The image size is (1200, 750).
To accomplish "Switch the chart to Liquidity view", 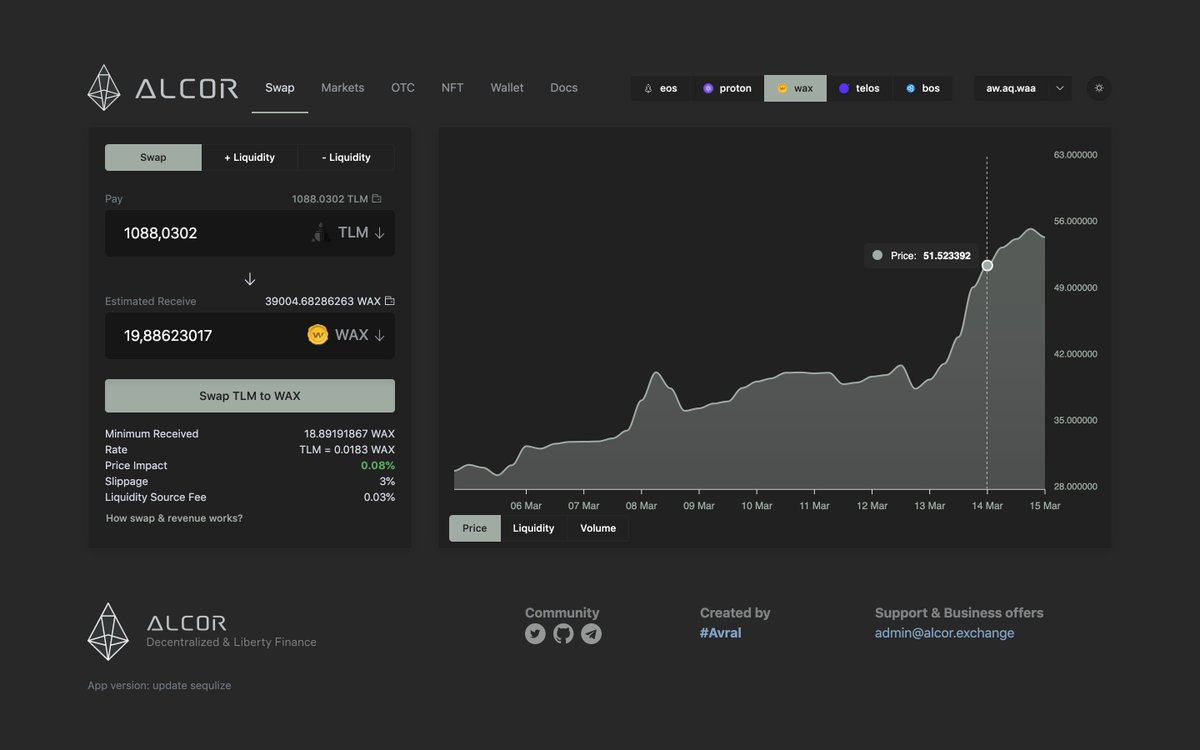I will coord(533,528).
